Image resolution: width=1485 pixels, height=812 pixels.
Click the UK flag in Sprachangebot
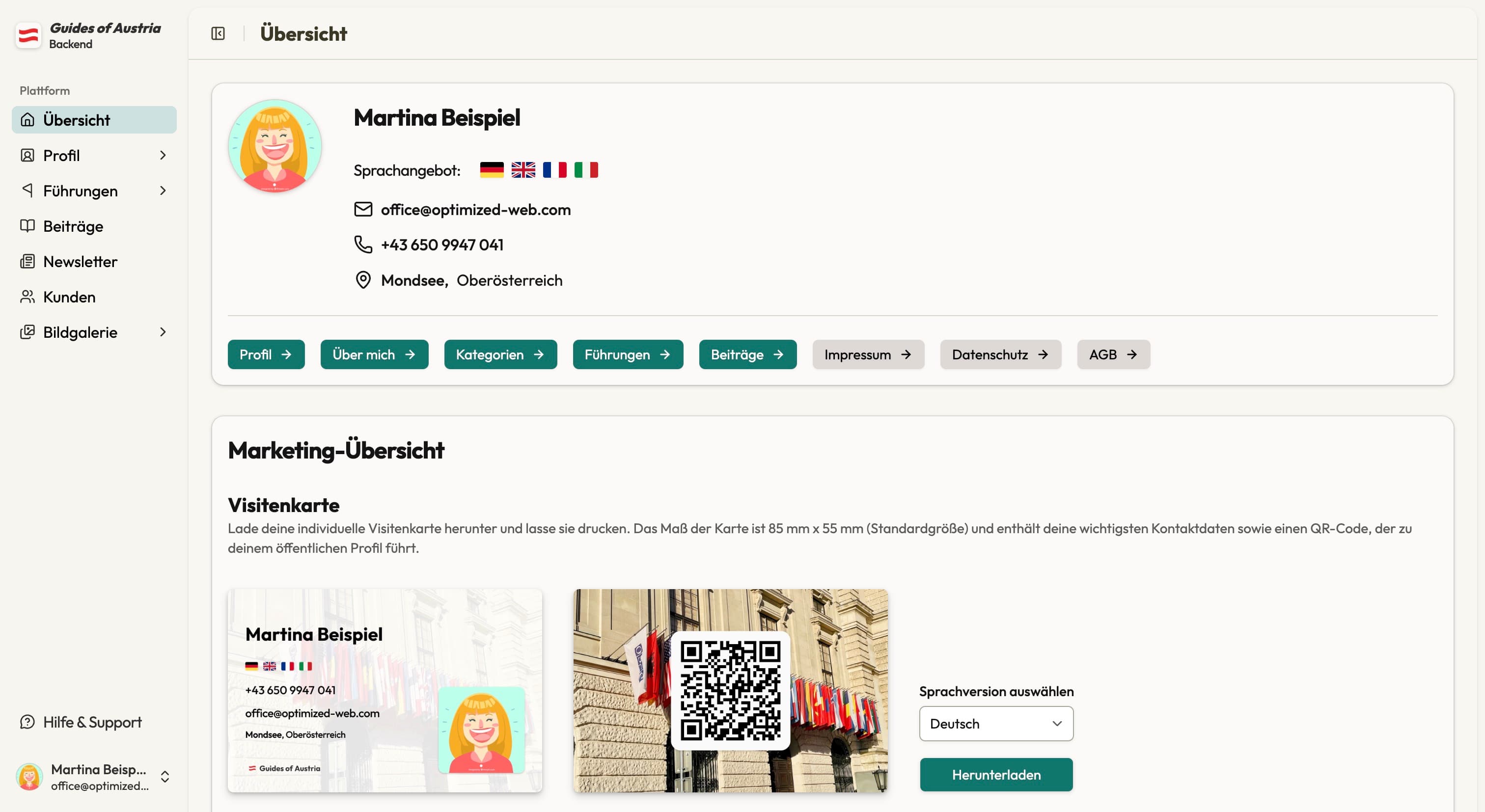coord(523,170)
